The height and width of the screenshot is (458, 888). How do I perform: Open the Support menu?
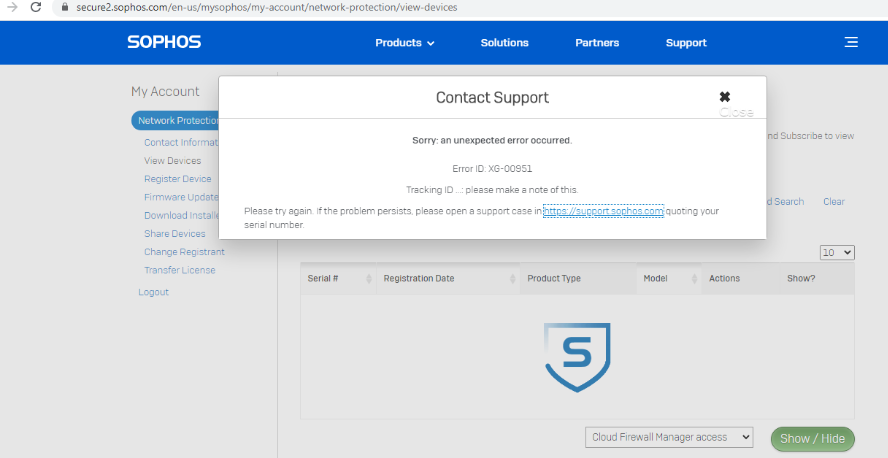686,42
